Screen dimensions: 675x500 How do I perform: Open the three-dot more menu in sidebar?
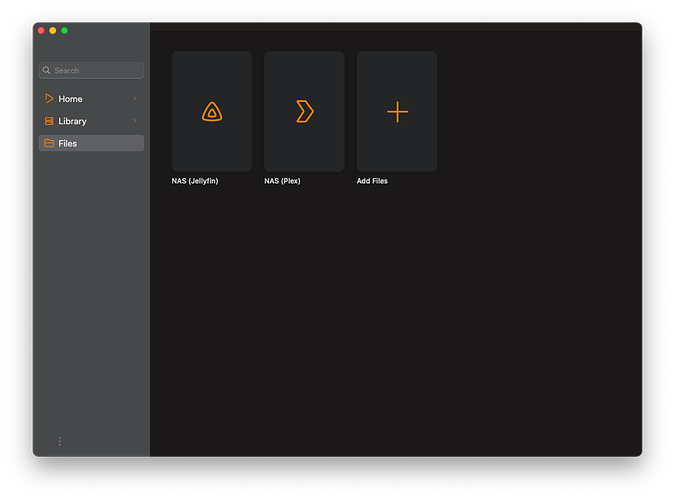click(x=59, y=441)
